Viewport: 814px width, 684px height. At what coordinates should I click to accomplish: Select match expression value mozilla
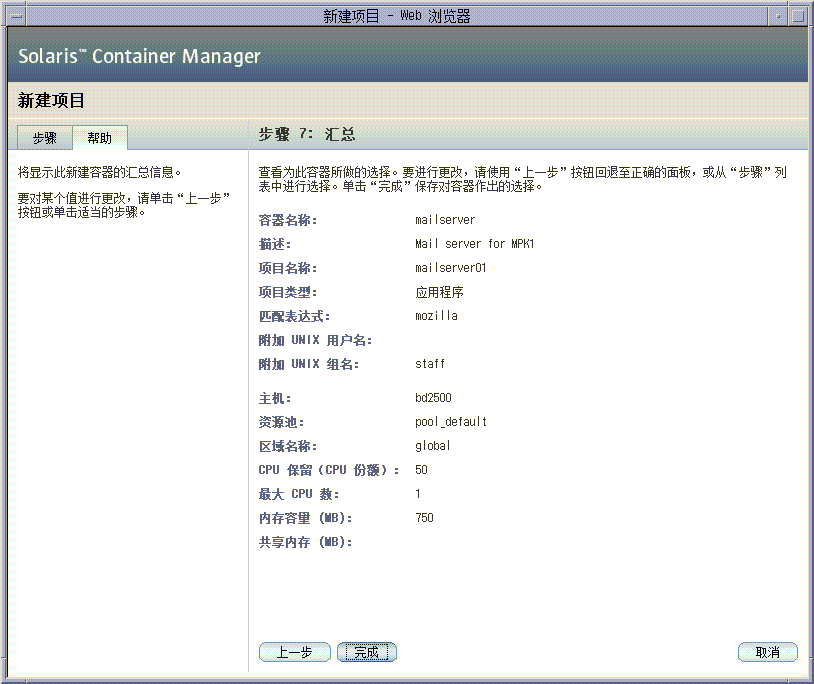436,316
